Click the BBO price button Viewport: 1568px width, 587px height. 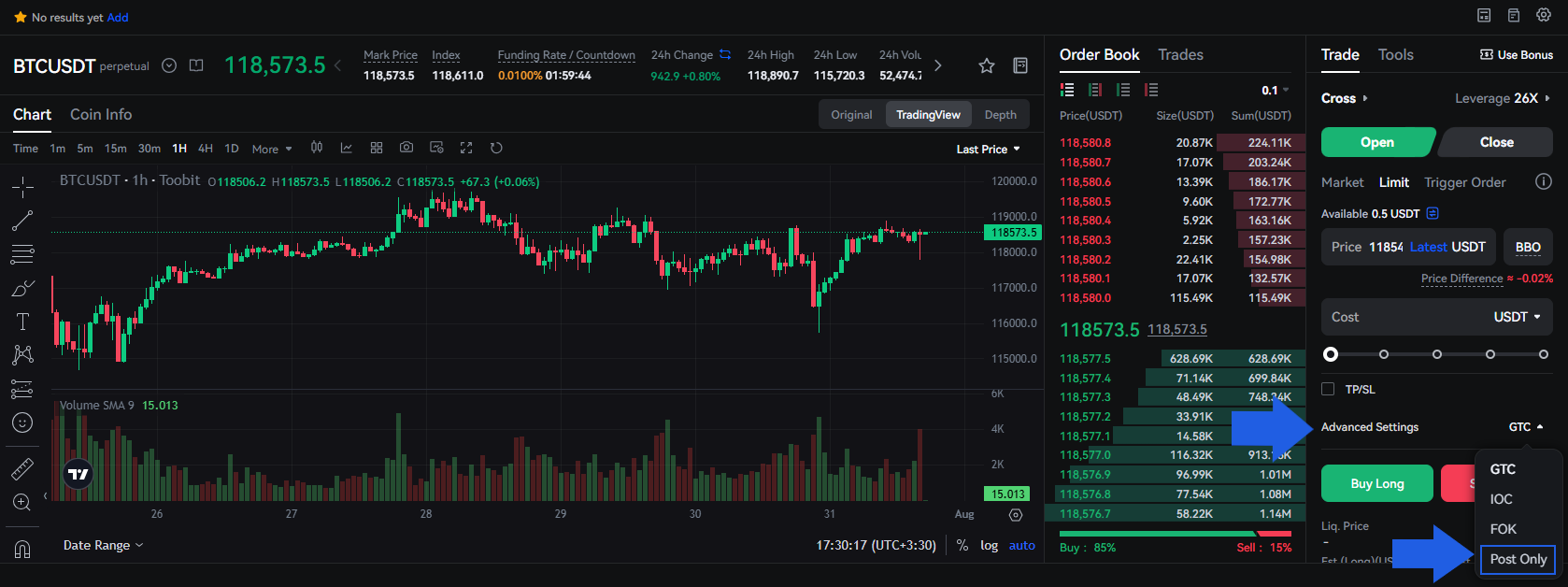pos(1528,247)
